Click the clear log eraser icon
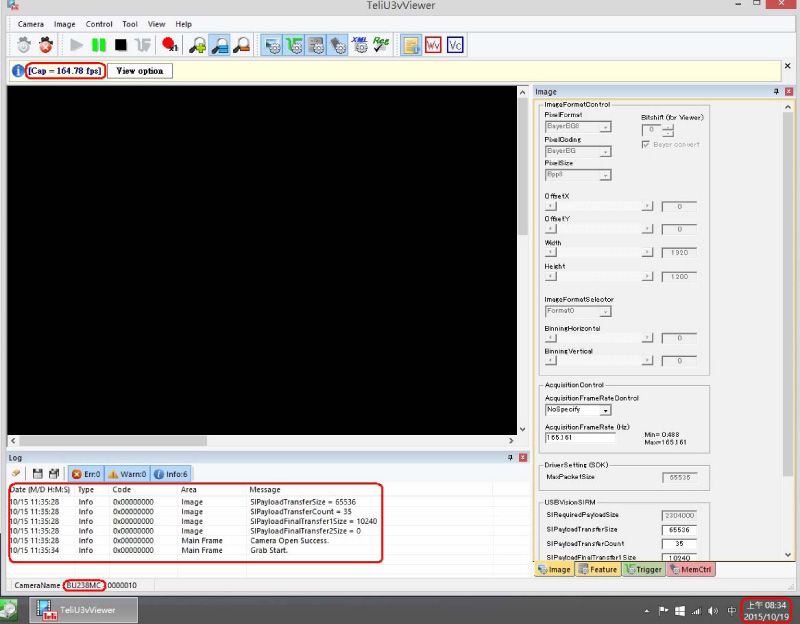The height and width of the screenshot is (624, 800). click(x=16, y=473)
